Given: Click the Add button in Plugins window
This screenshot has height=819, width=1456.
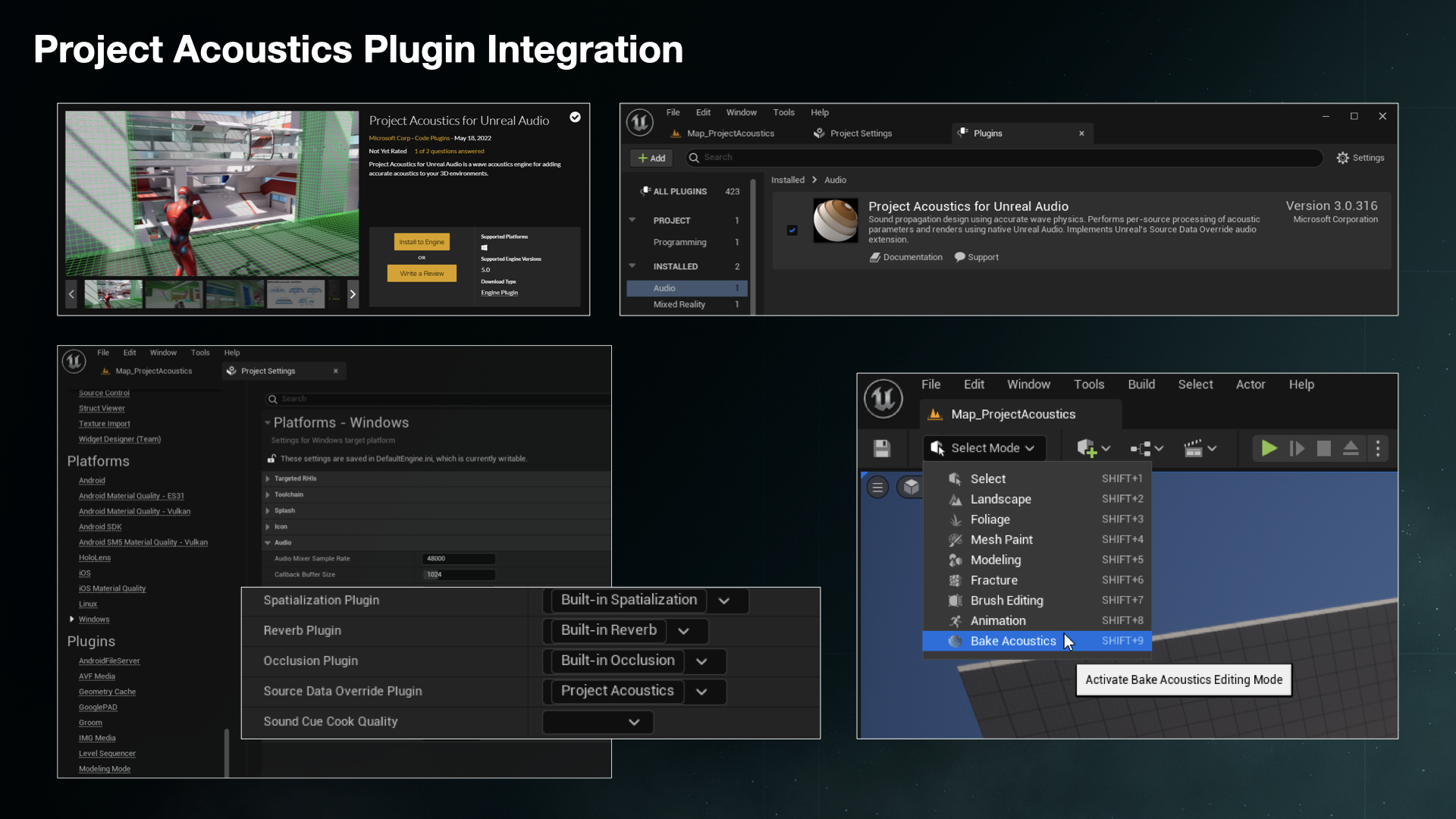Looking at the screenshot, I should coord(651,158).
